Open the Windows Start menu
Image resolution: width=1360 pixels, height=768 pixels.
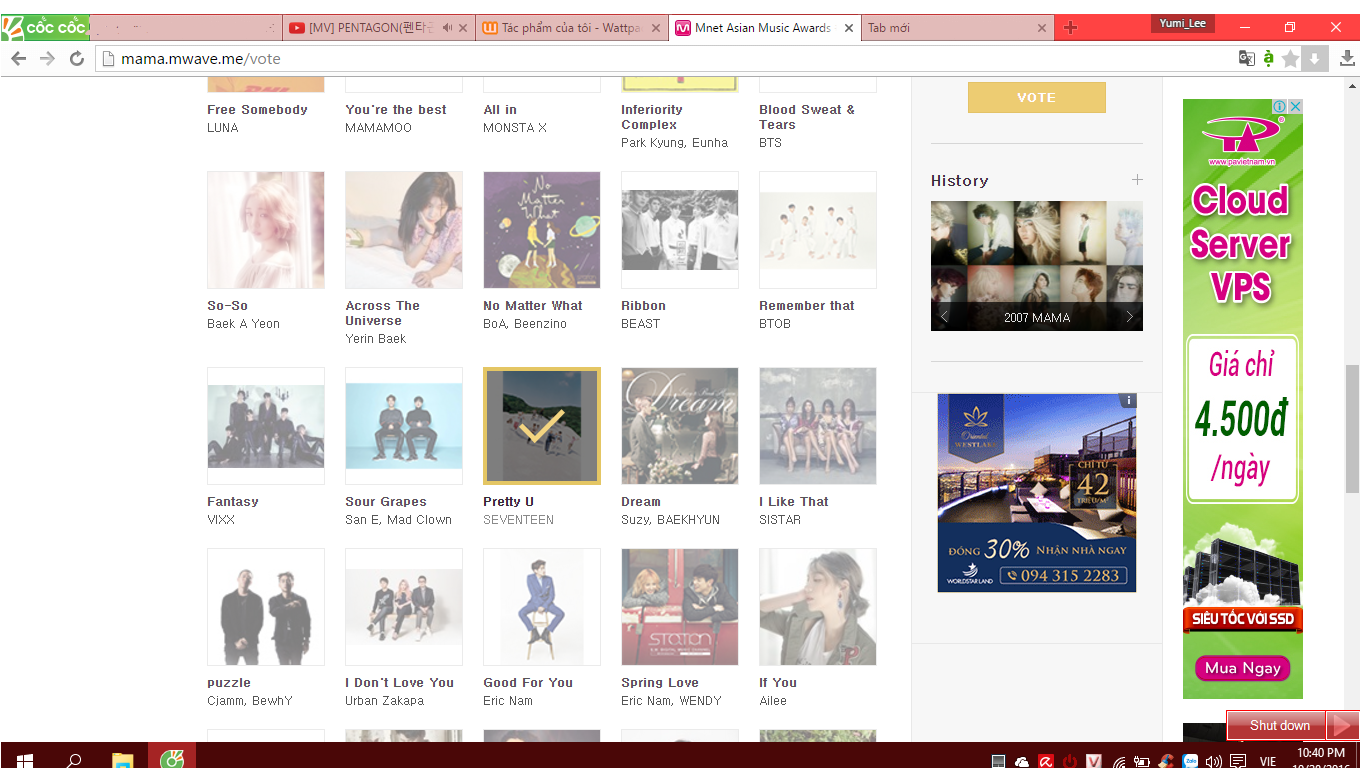24,760
